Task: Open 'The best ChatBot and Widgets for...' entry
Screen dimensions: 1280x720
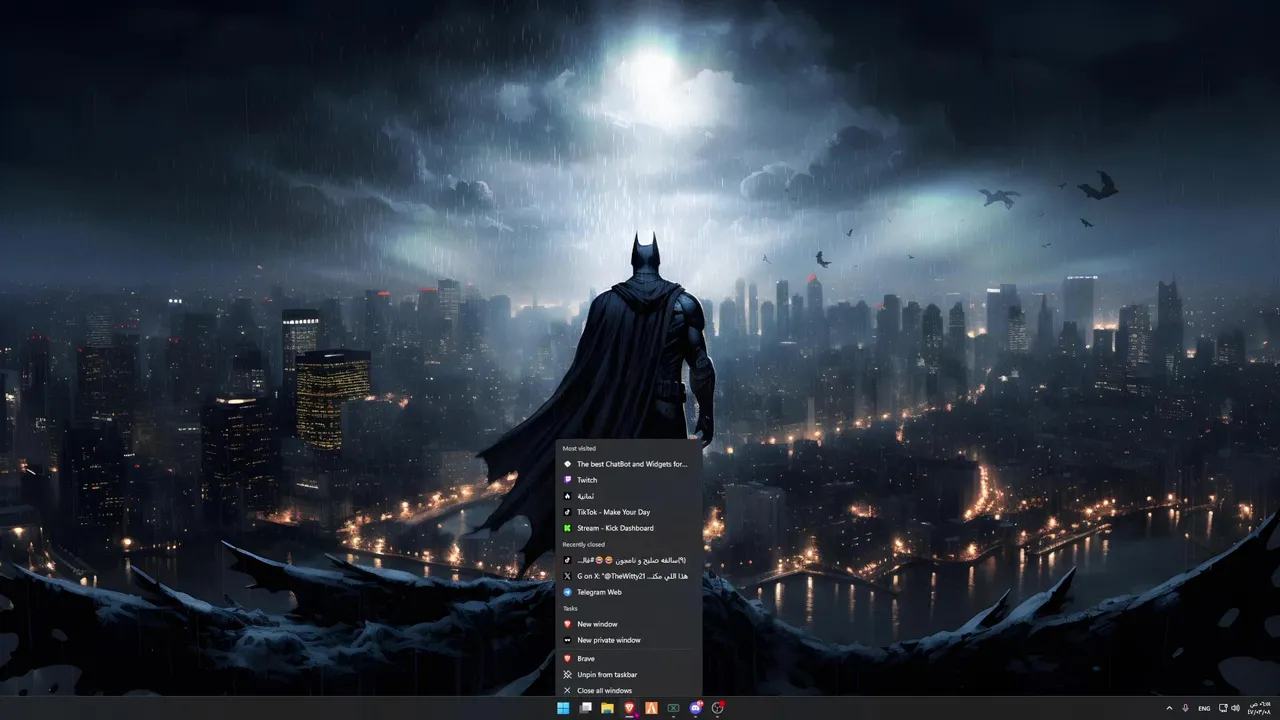Action: coord(629,464)
